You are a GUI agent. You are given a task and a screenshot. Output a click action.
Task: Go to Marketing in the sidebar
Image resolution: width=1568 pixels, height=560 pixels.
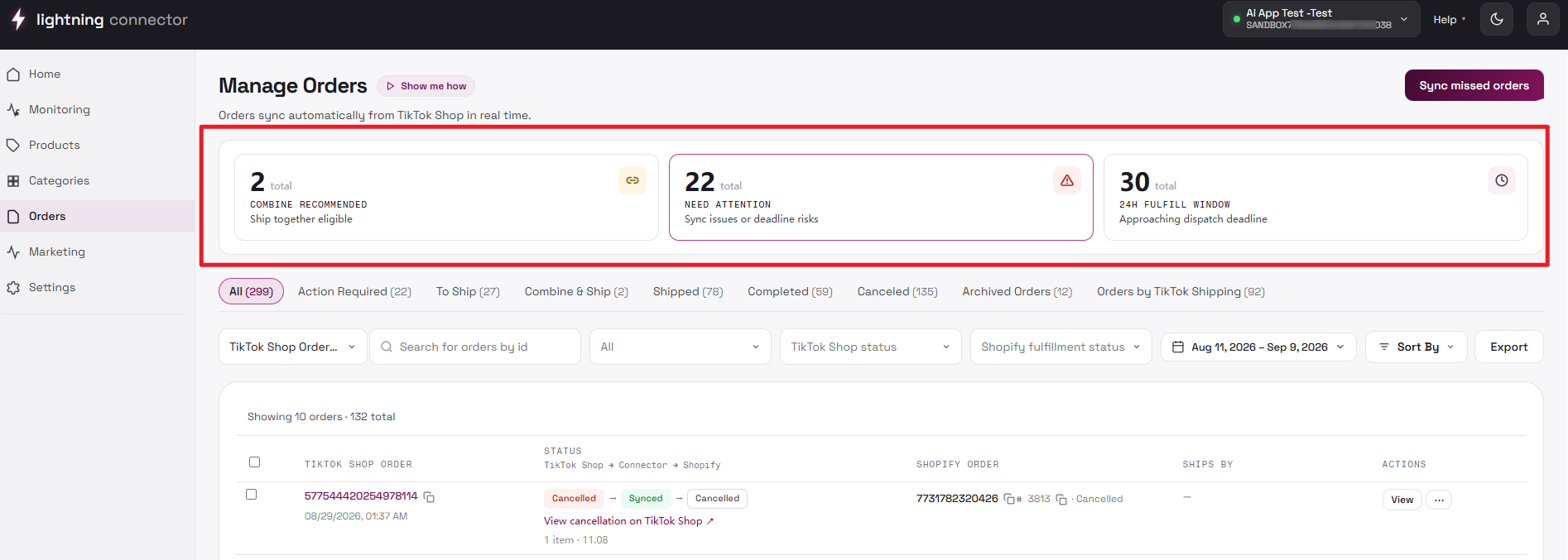[97, 252]
